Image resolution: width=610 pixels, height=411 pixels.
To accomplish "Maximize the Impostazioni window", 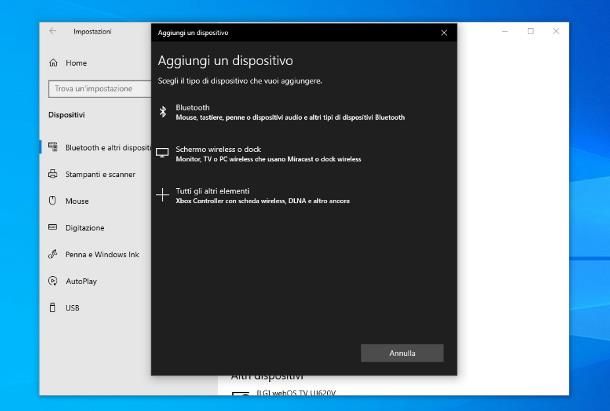I will [531, 31].
